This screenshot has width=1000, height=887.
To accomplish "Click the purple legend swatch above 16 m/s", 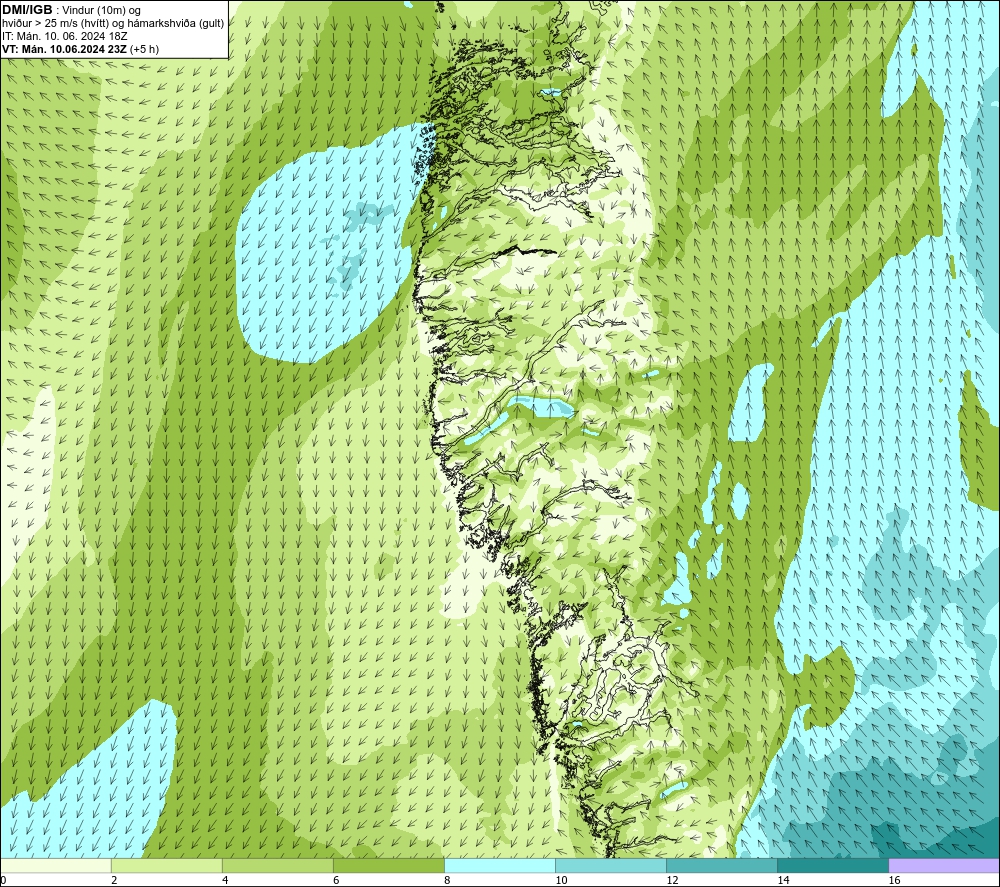I will [944, 866].
